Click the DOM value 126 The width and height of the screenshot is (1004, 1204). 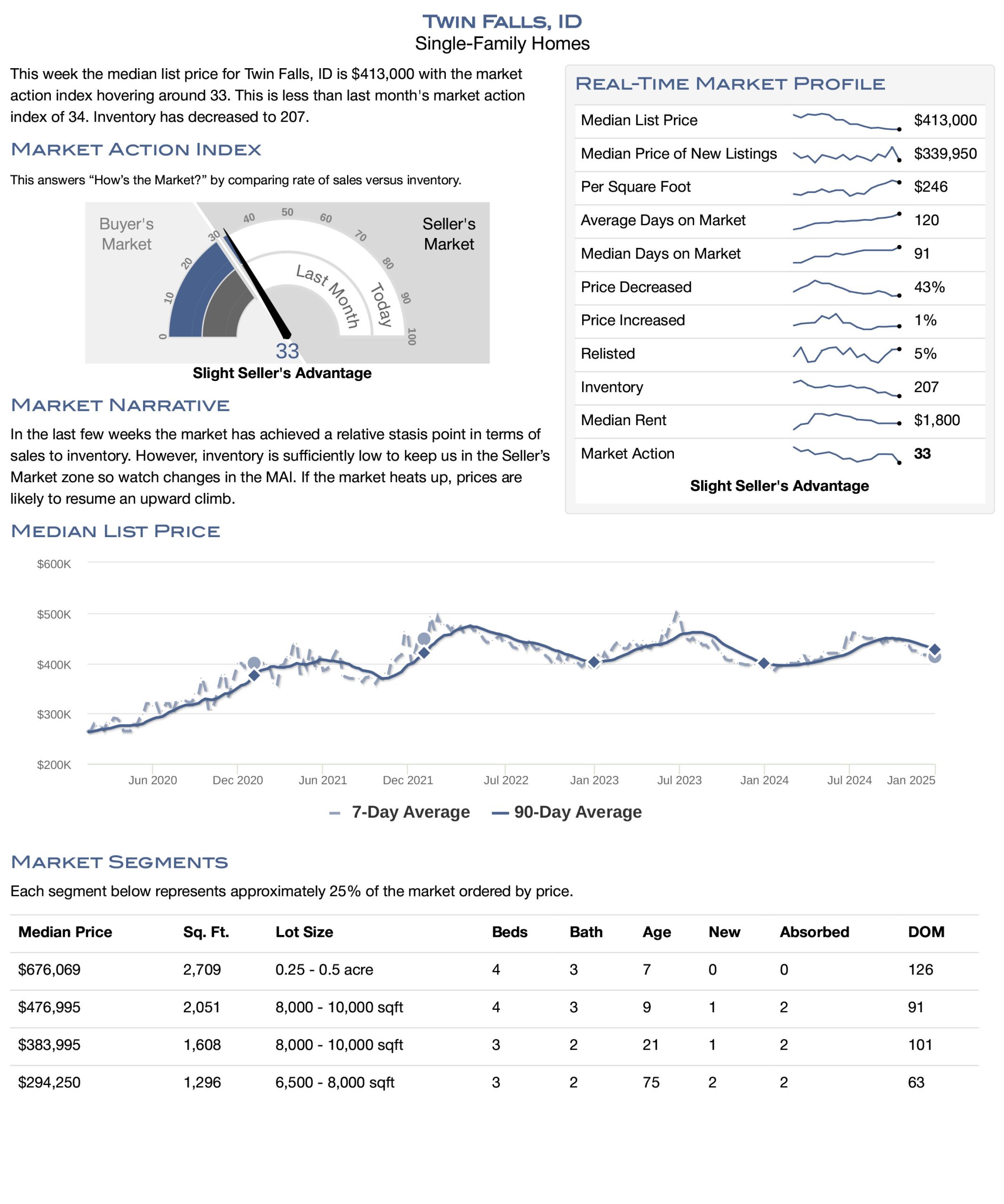920,969
